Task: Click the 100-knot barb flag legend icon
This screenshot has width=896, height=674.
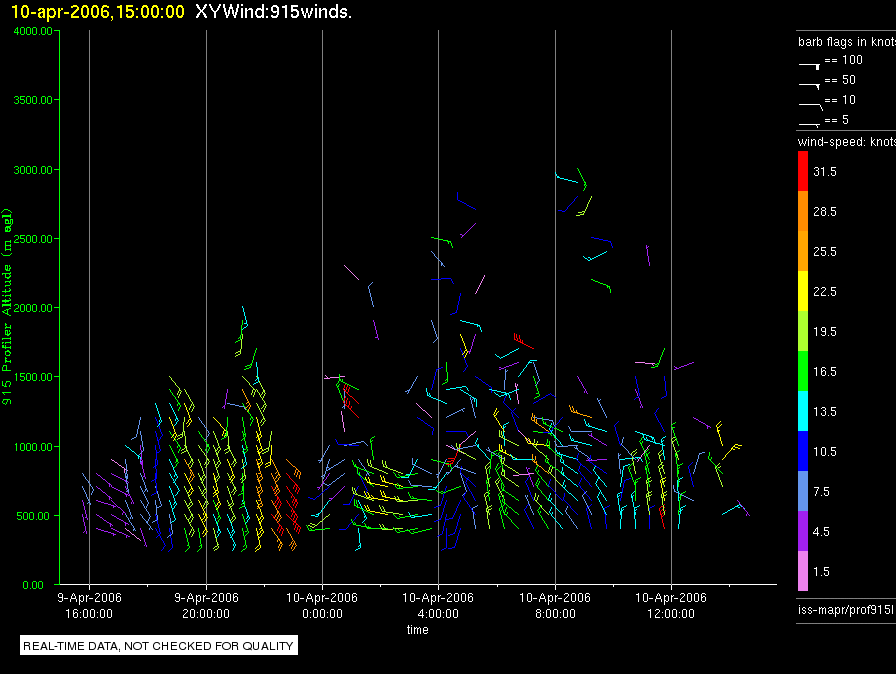Action: coord(809,66)
